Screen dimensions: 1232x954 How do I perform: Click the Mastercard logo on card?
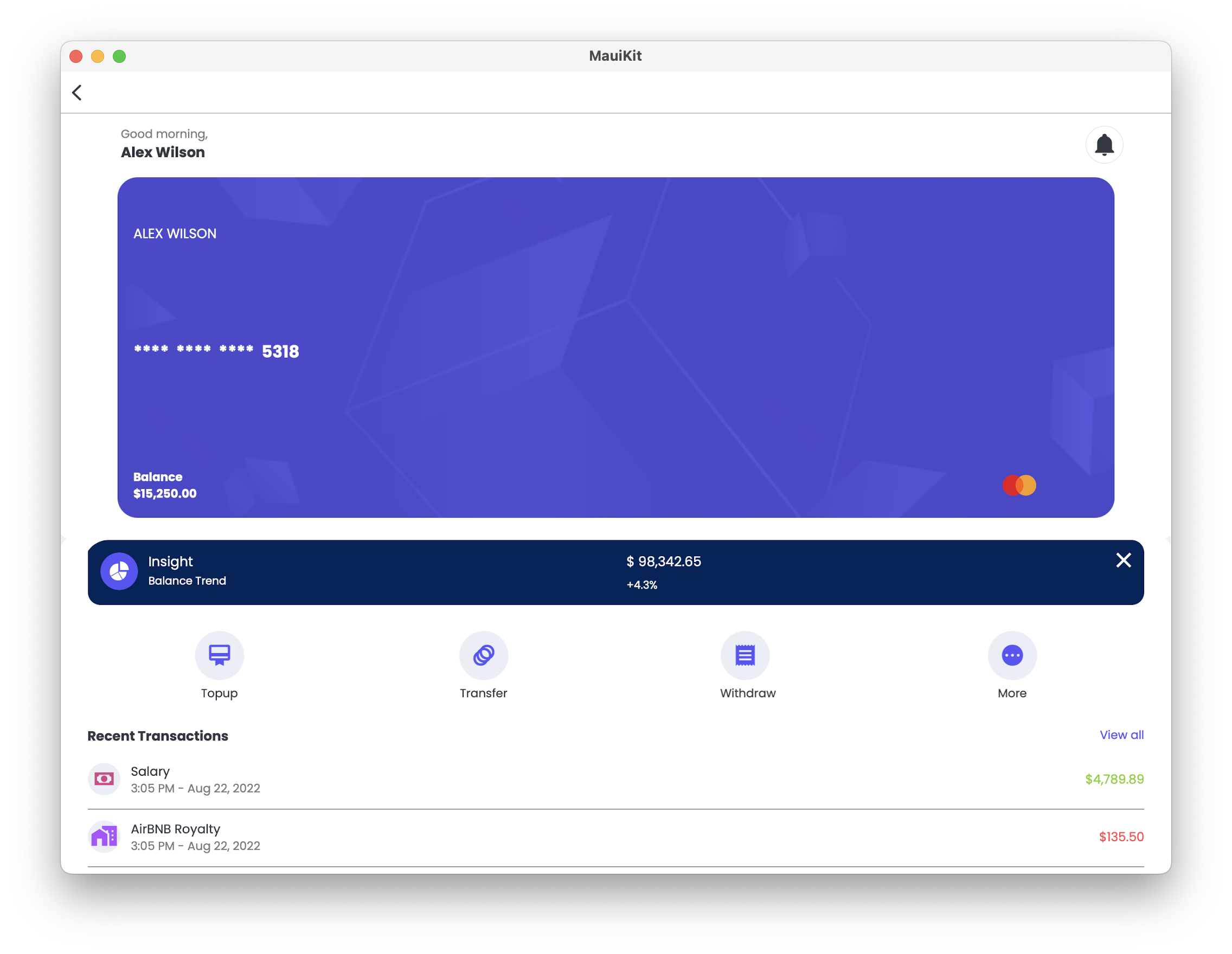click(1019, 486)
